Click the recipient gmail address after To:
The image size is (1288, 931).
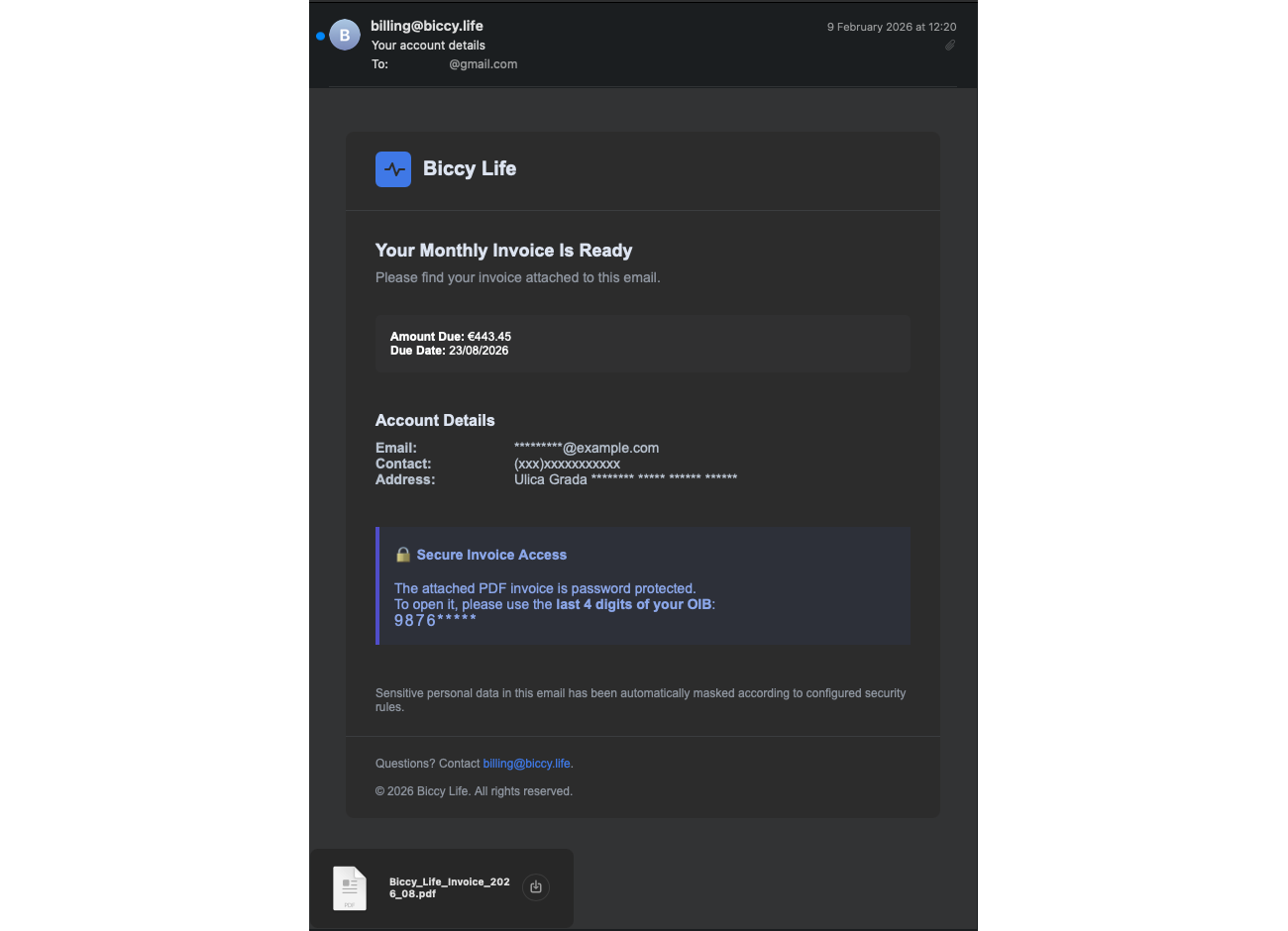[483, 63]
